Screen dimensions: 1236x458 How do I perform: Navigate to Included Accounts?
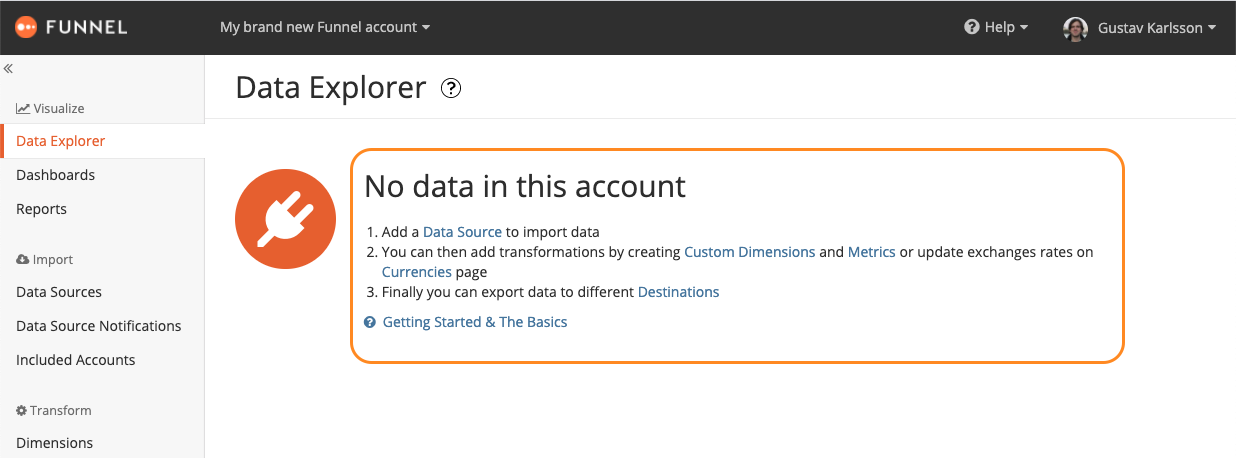click(76, 360)
